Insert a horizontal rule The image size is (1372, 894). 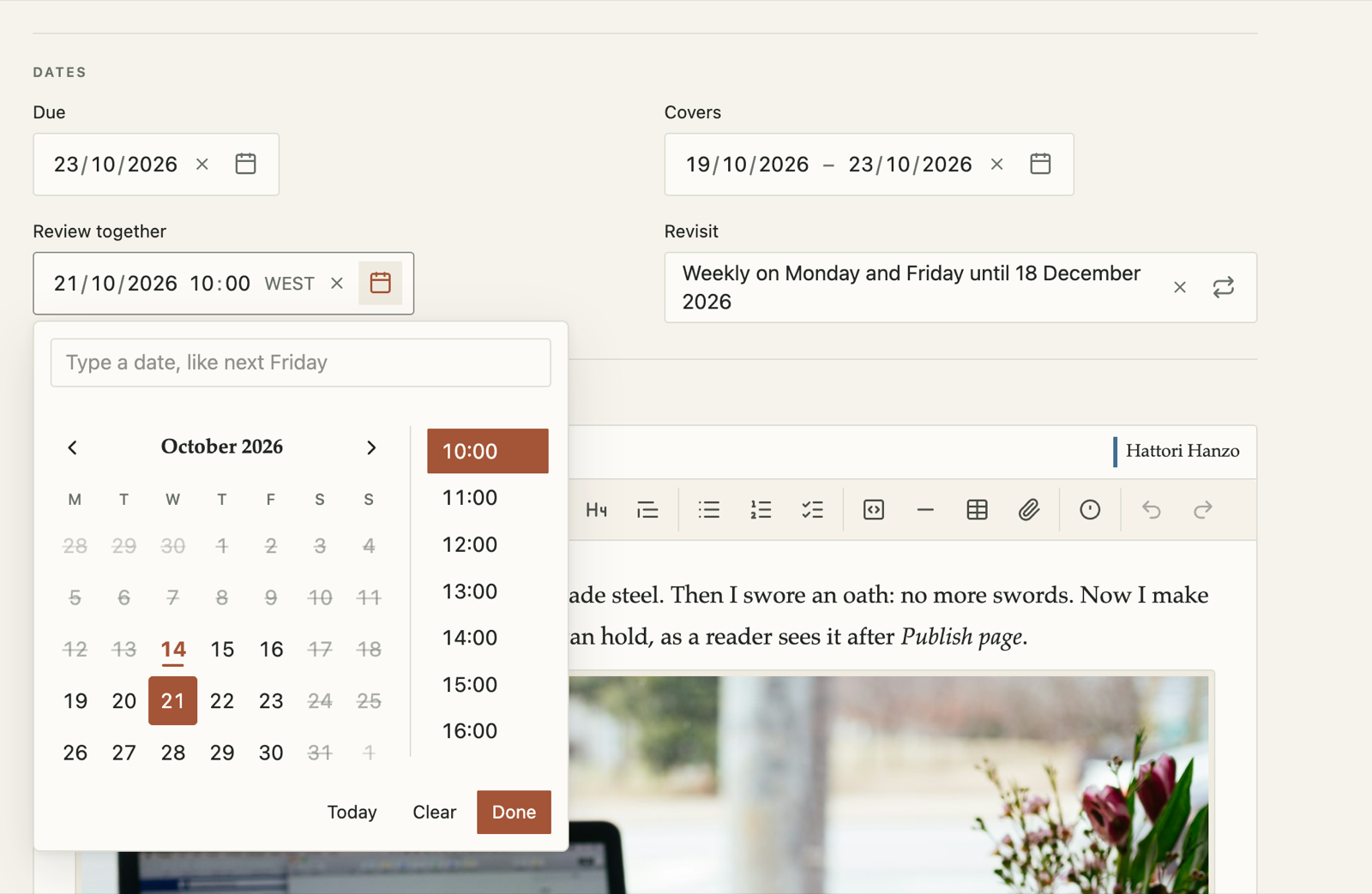click(925, 510)
